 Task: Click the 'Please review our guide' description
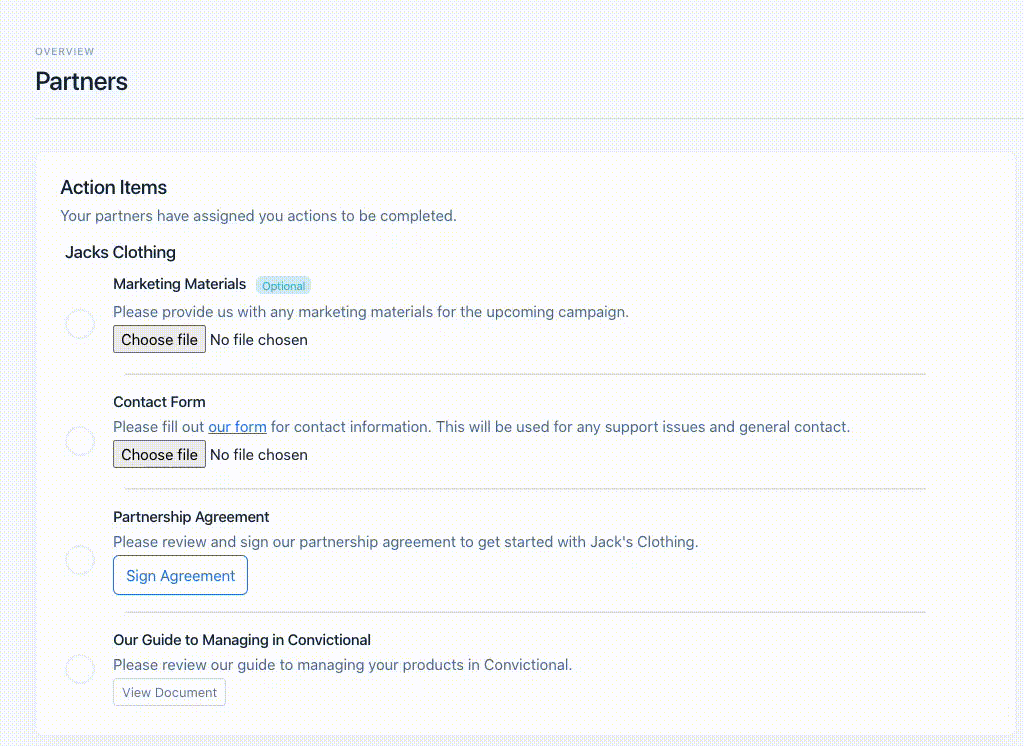[342, 664]
